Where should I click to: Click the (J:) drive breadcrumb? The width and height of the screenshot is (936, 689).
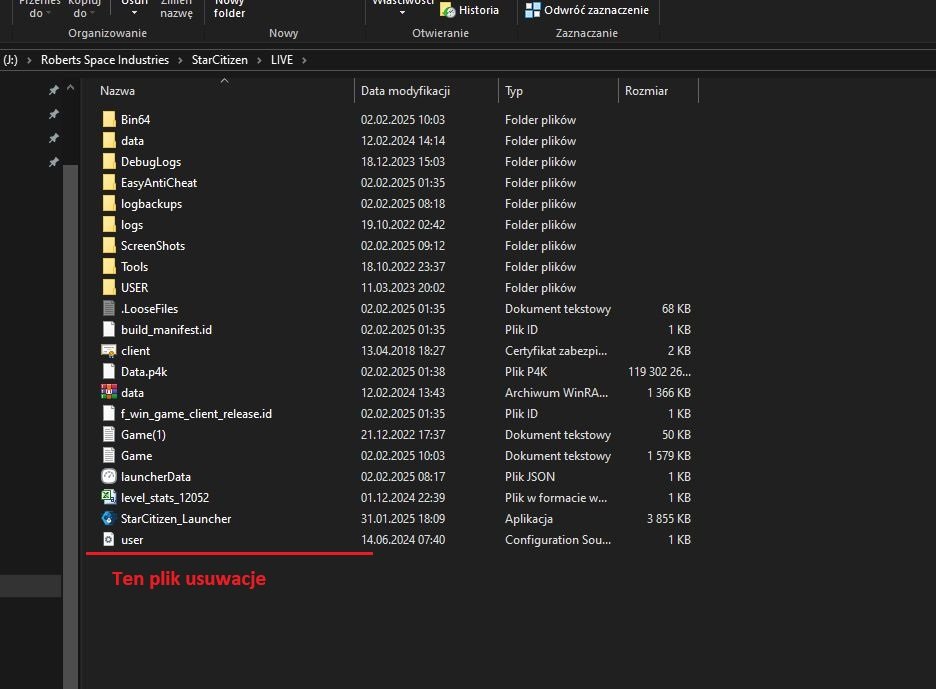click(10, 60)
